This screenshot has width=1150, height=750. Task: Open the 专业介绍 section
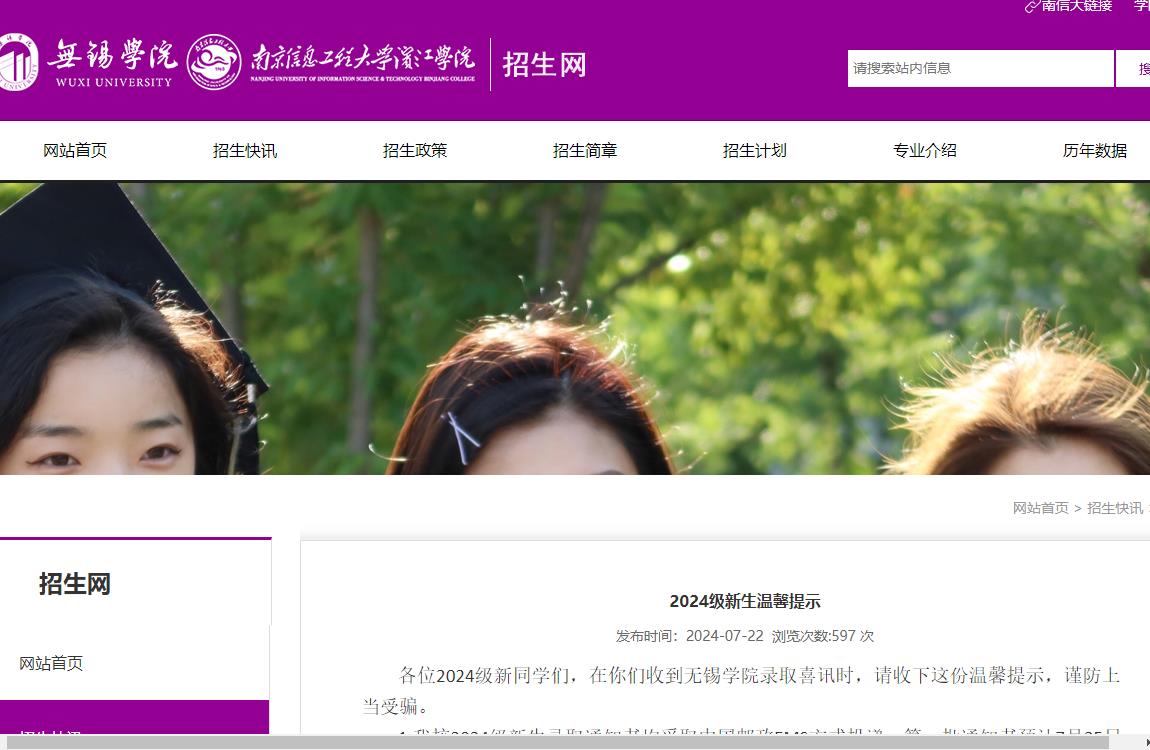coord(924,151)
